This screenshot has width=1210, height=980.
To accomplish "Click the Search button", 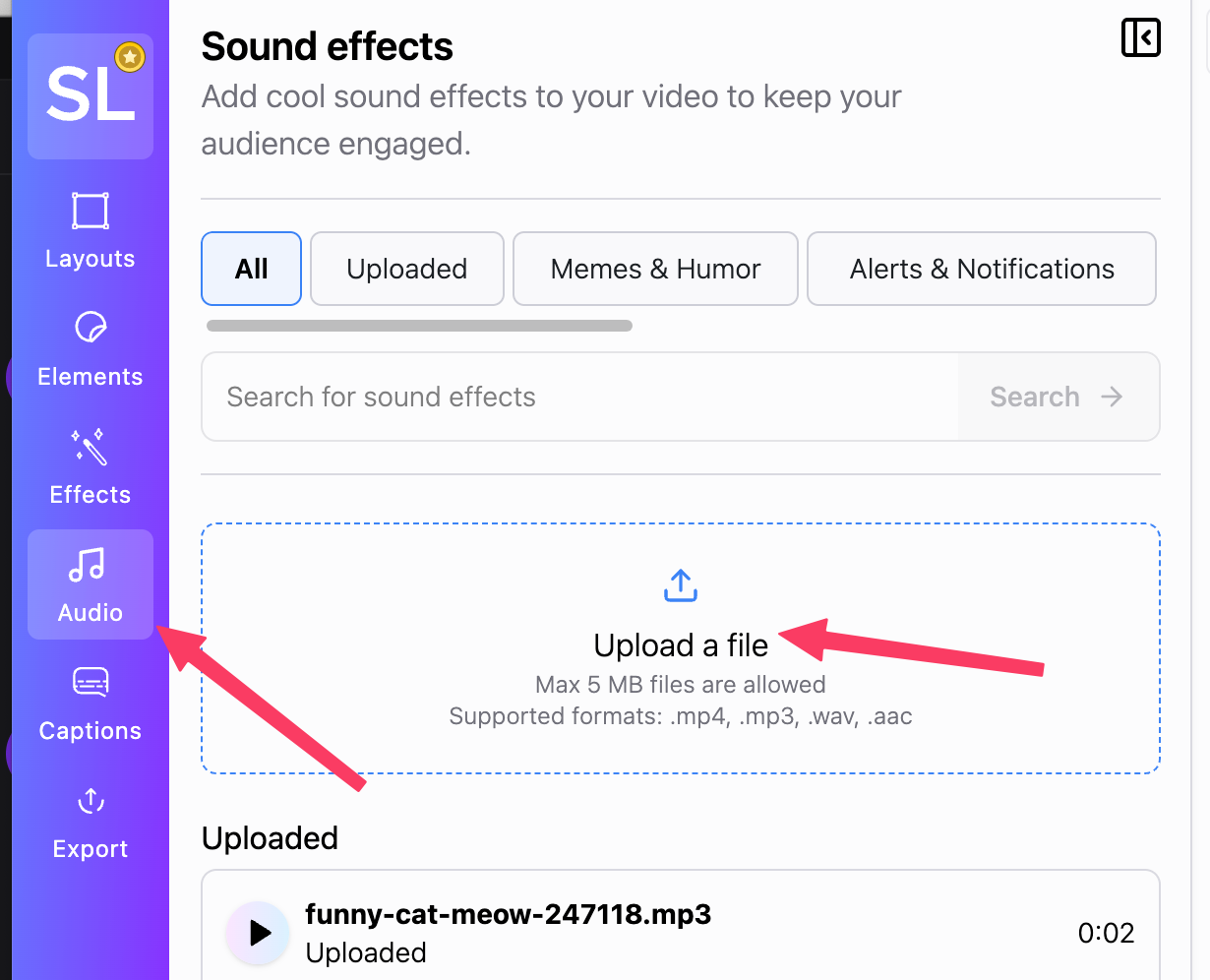I will click(x=1057, y=397).
